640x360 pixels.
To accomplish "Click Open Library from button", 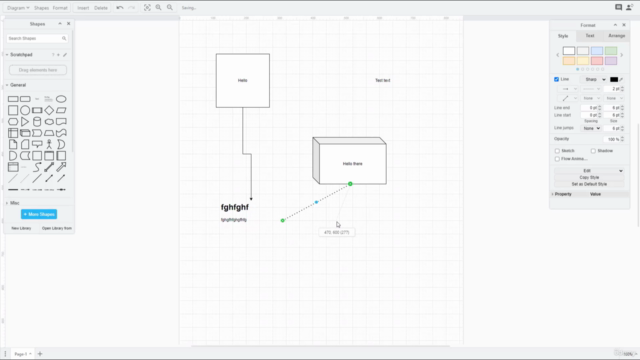I will pos(57,228).
